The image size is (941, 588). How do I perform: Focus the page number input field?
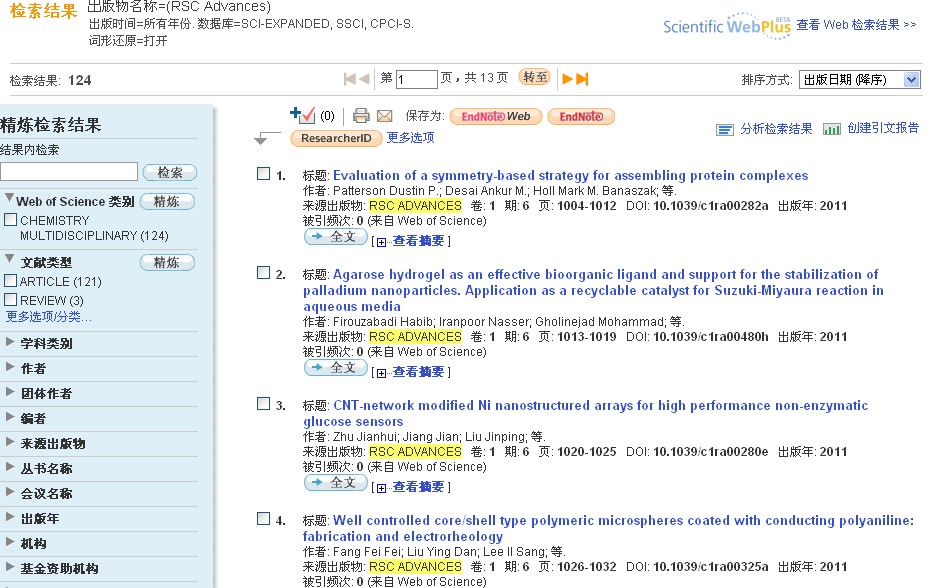tap(416, 79)
